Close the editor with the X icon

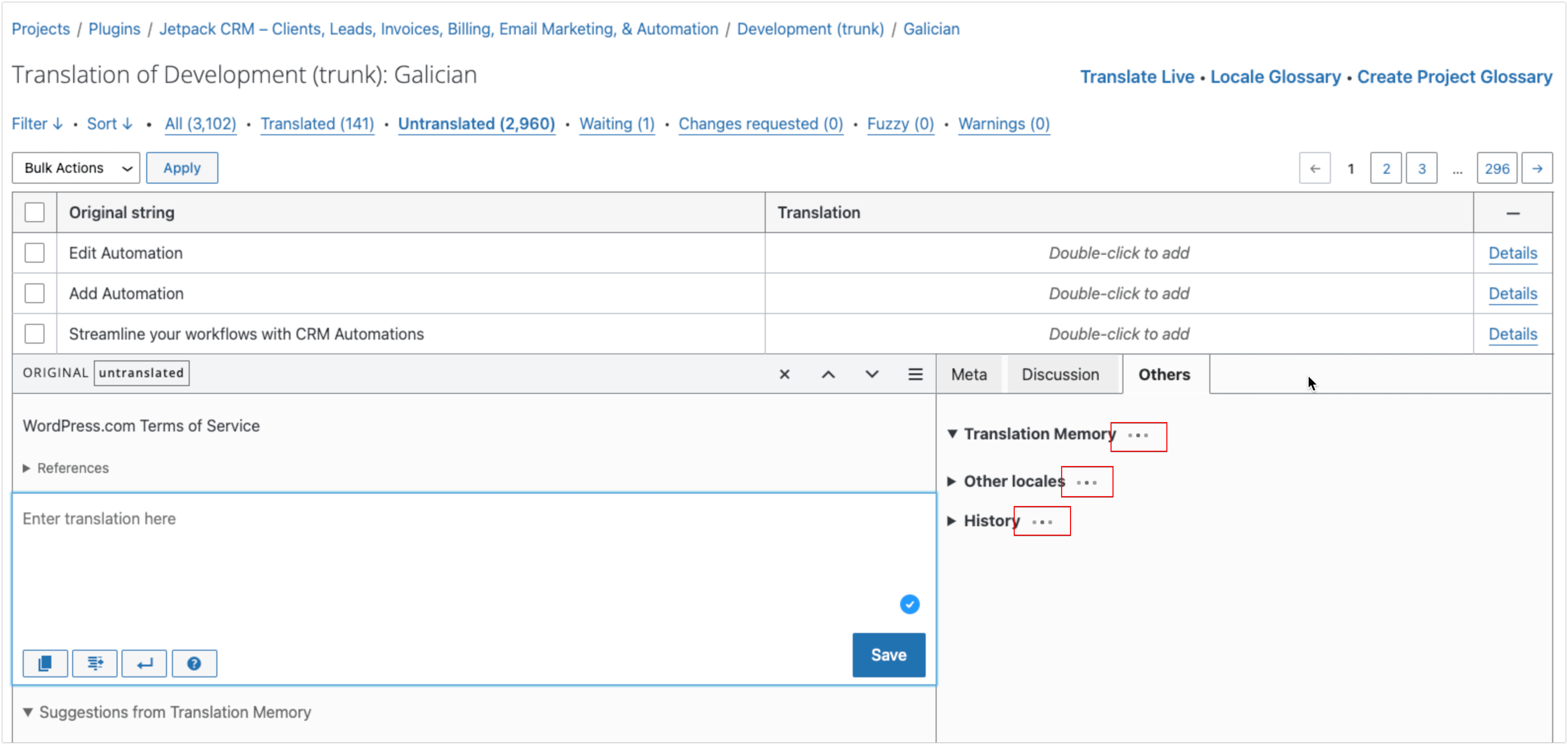pyautogui.click(x=784, y=374)
